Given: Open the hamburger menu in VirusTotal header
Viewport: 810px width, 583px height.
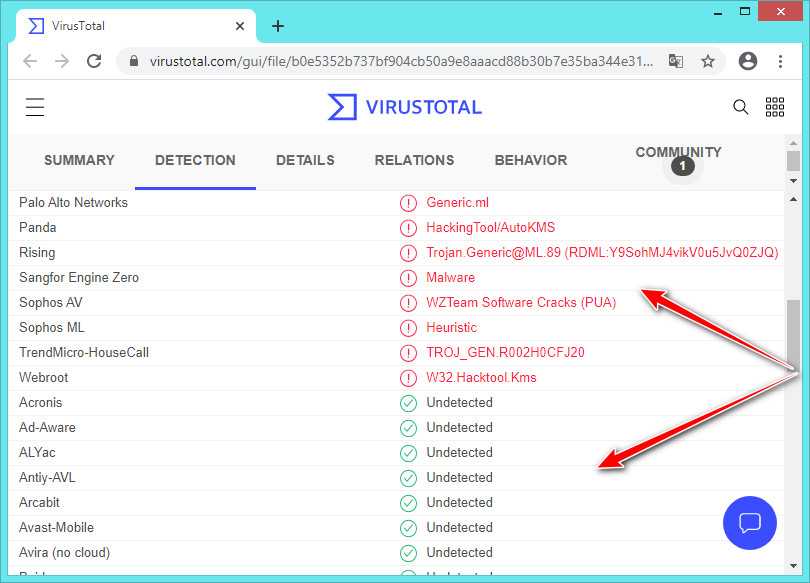Looking at the screenshot, I should (x=35, y=107).
